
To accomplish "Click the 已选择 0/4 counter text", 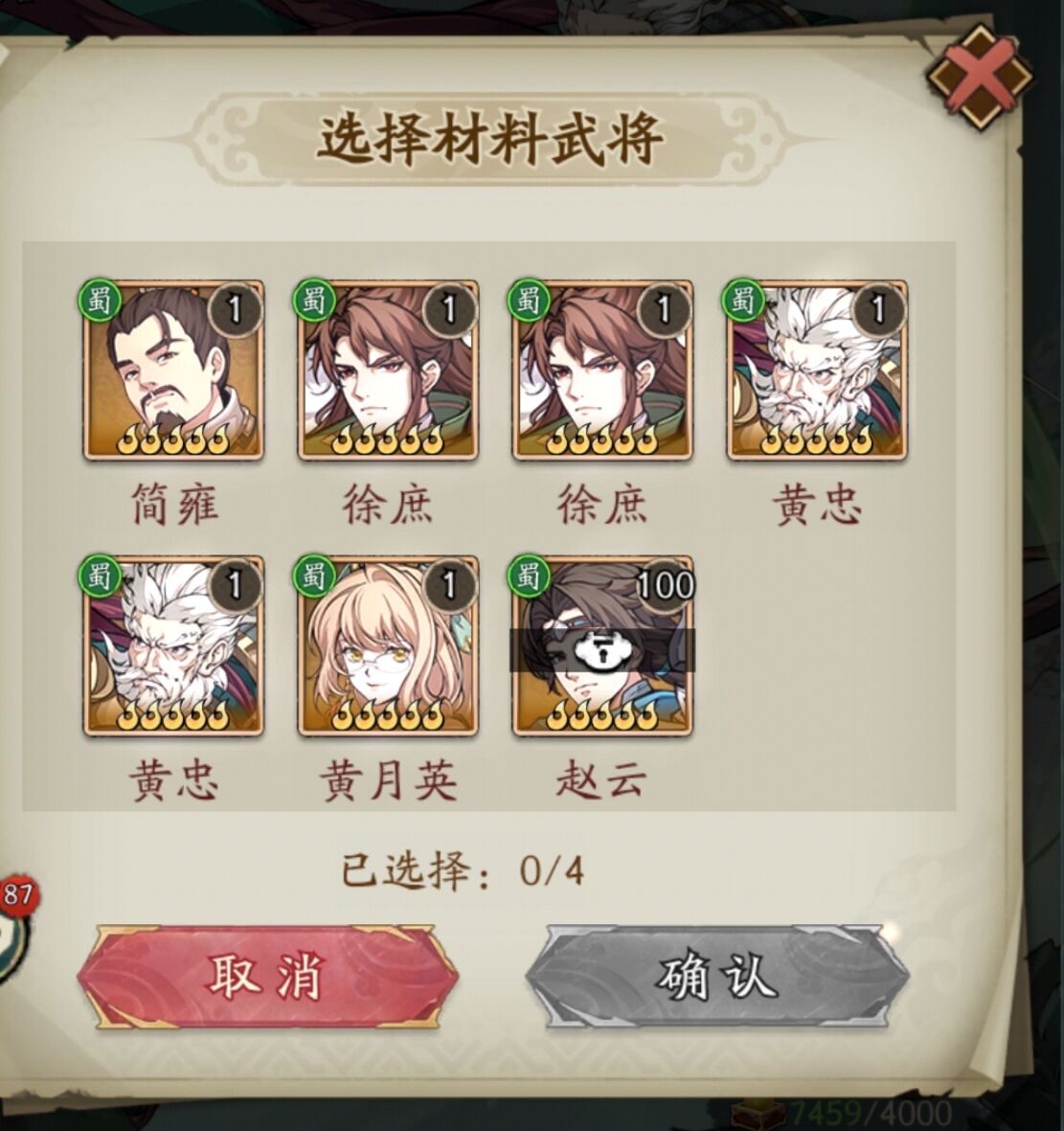I will coord(463,871).
